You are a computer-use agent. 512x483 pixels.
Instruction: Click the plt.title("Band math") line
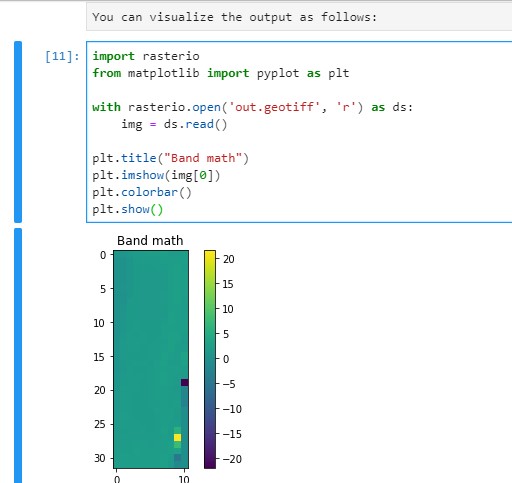[170, 158]
